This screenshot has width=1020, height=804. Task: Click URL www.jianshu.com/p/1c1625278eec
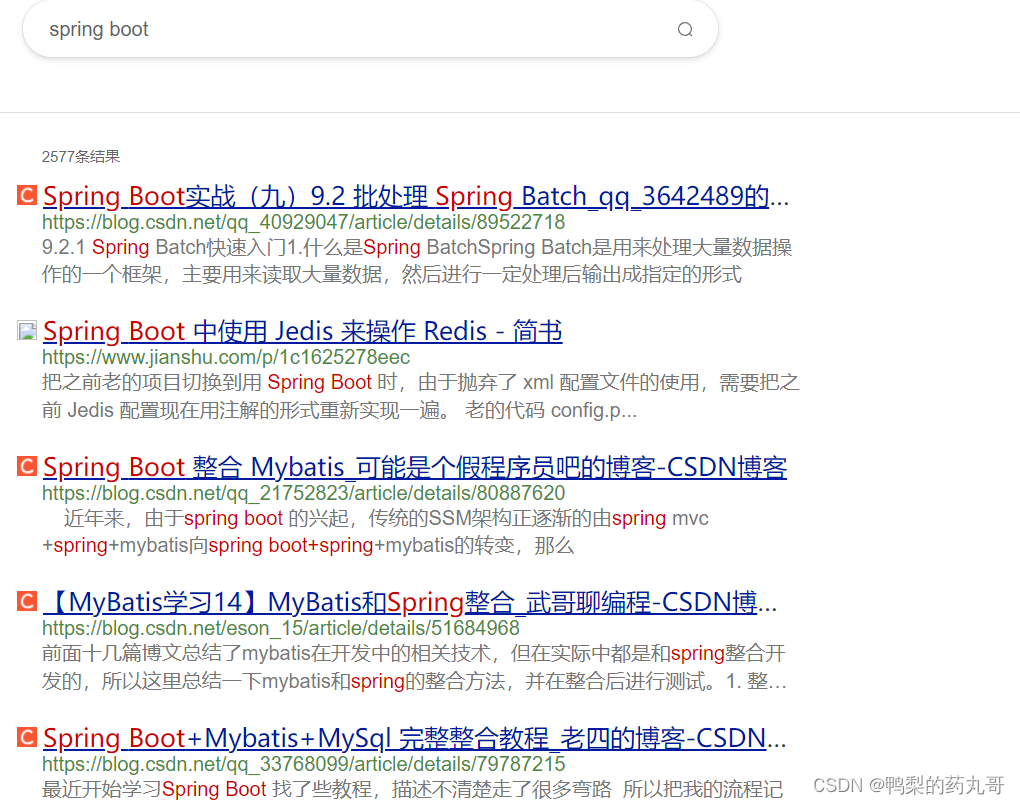click(226, 357)
